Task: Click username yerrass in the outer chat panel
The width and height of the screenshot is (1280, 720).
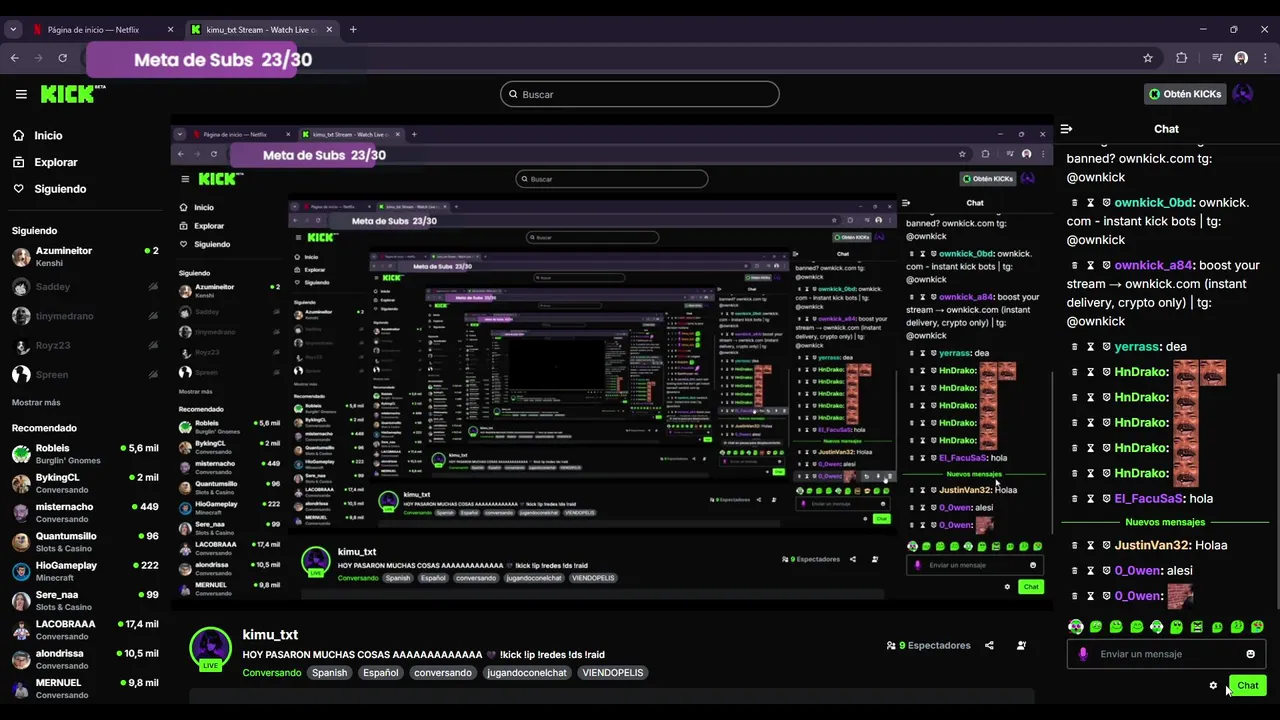Action: [x=1137, y=347]
